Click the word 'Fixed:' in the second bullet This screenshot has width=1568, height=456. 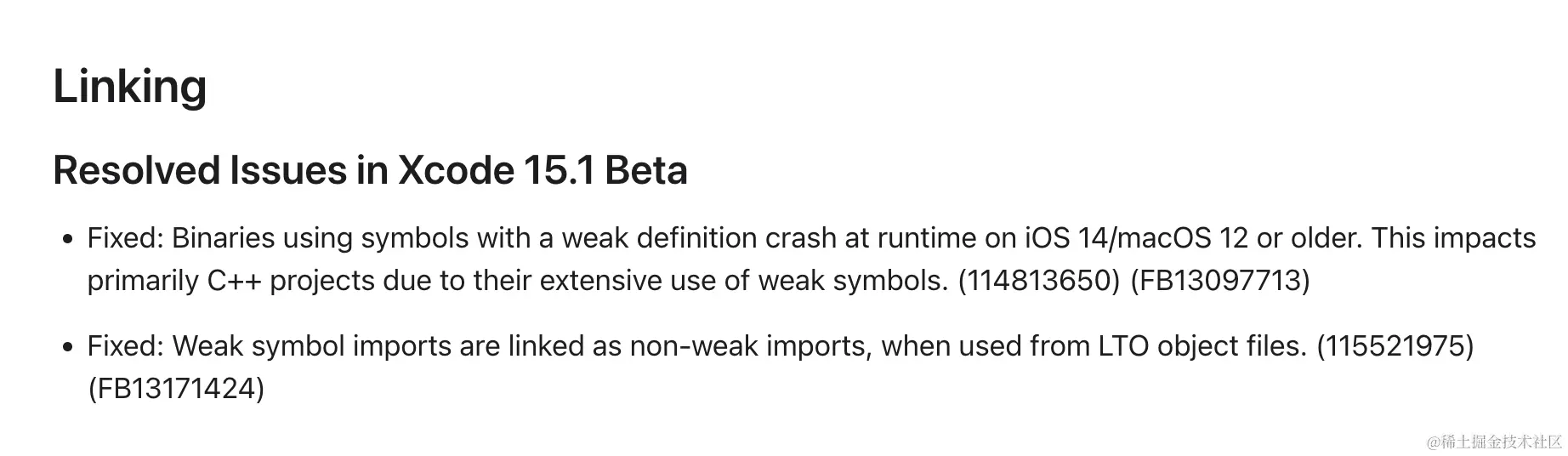point(125,346)
